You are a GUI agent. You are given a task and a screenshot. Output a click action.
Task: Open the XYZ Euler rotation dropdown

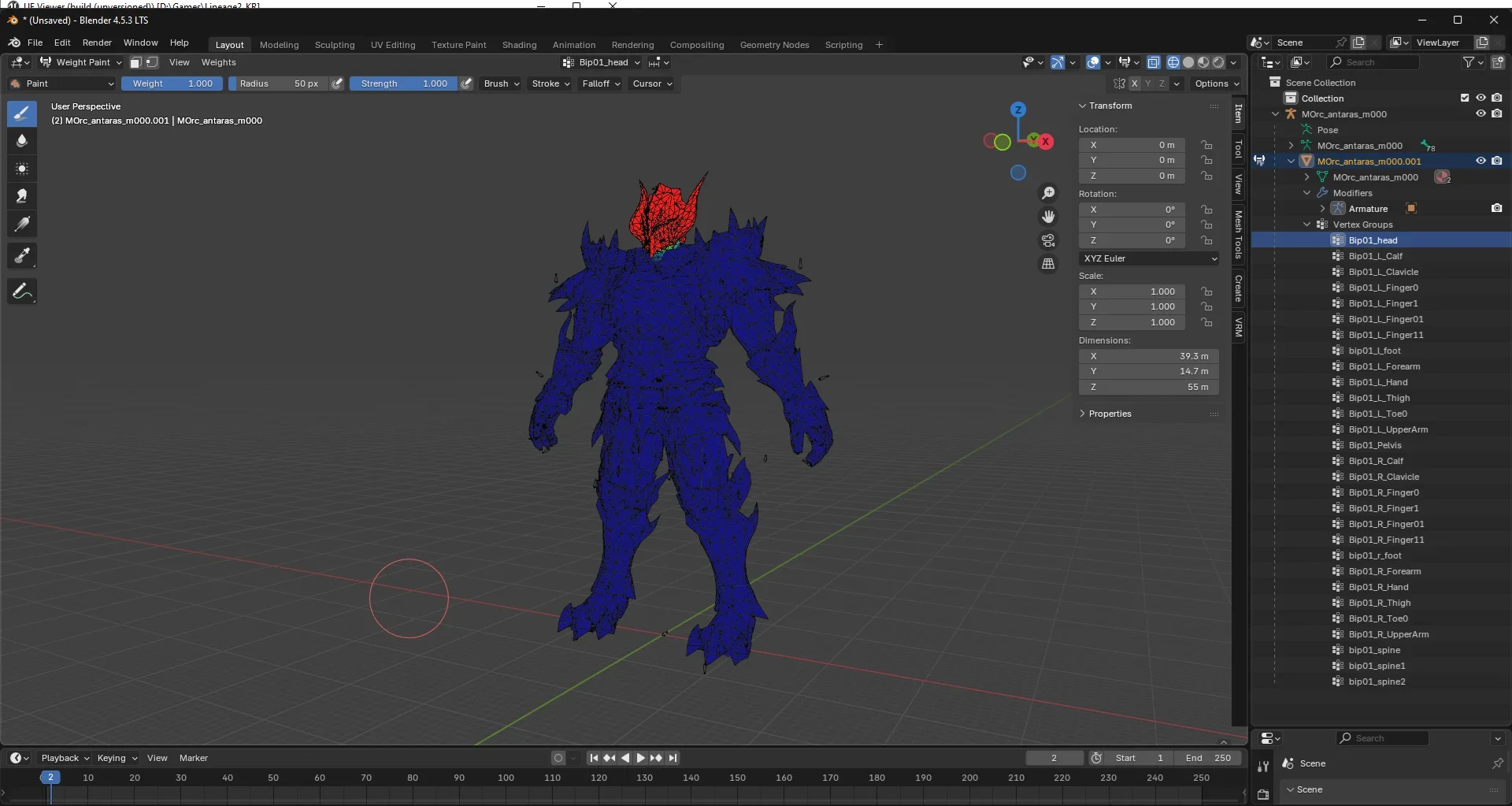tap(1149, 258)
